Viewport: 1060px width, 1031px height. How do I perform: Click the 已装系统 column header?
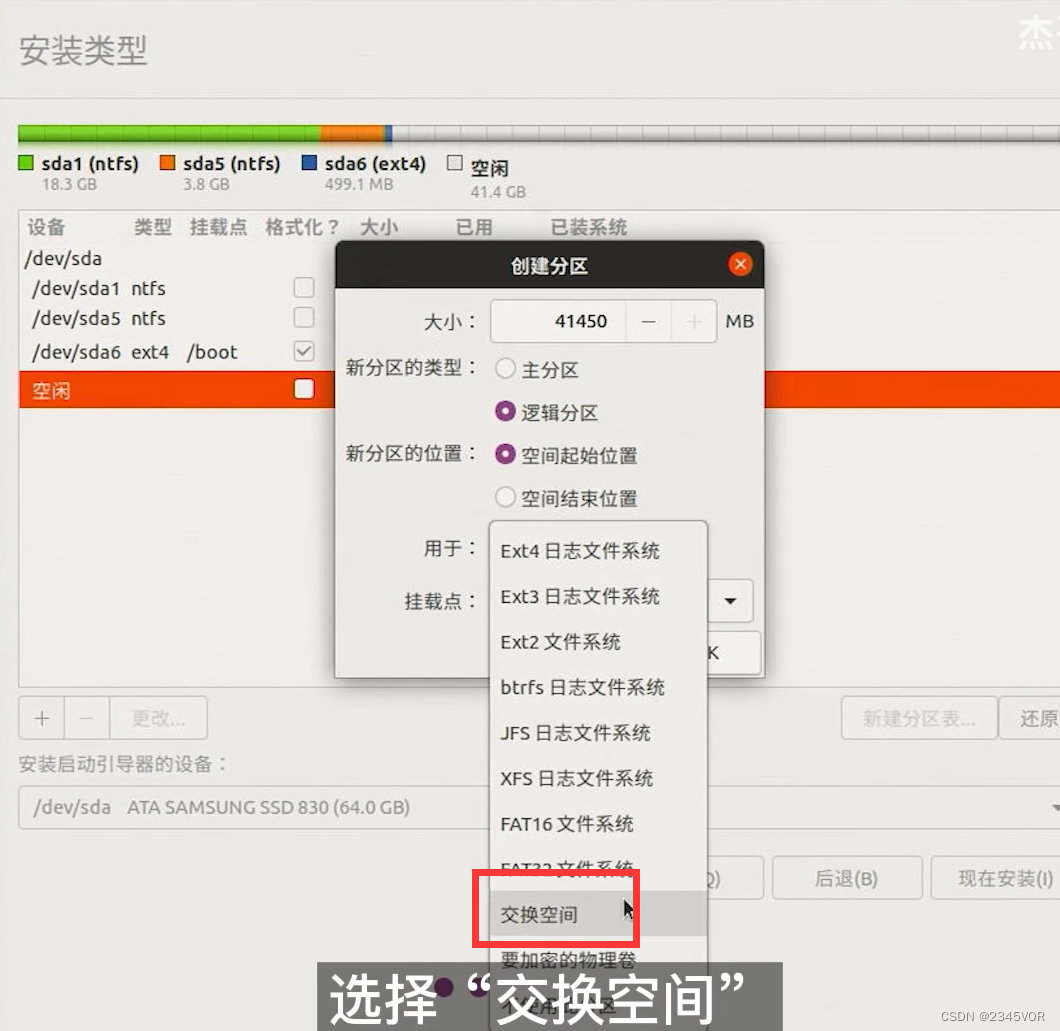pos(589,227)
